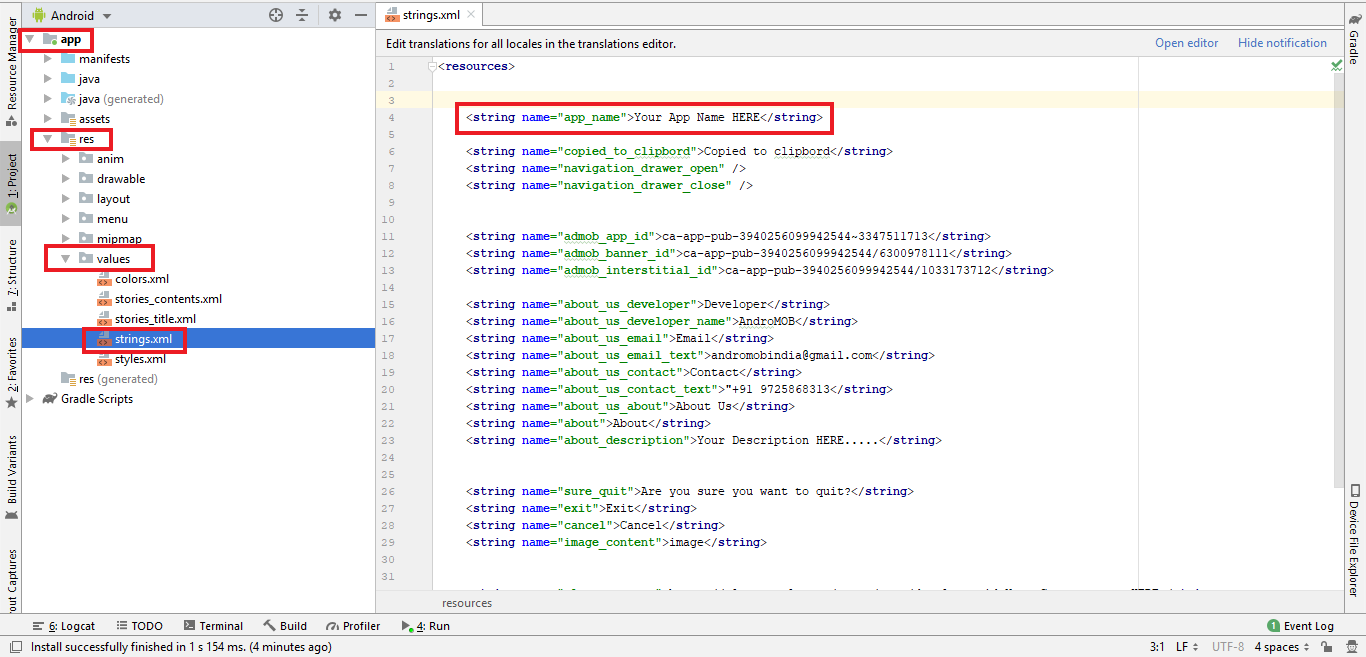Viewport: 1366px width, 657px height.
Task: Click the collapse all icon in Project panel
Action: point(303,15)
